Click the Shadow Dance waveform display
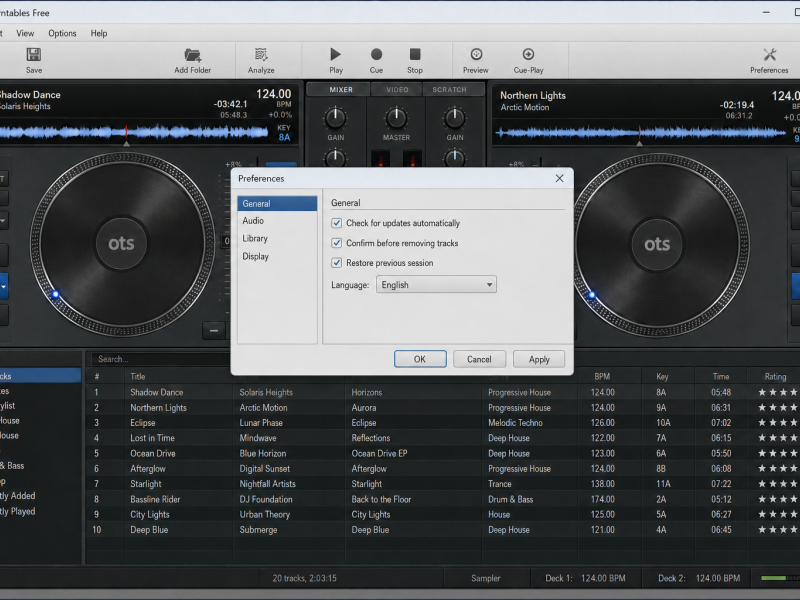 (x=134, y=133)
